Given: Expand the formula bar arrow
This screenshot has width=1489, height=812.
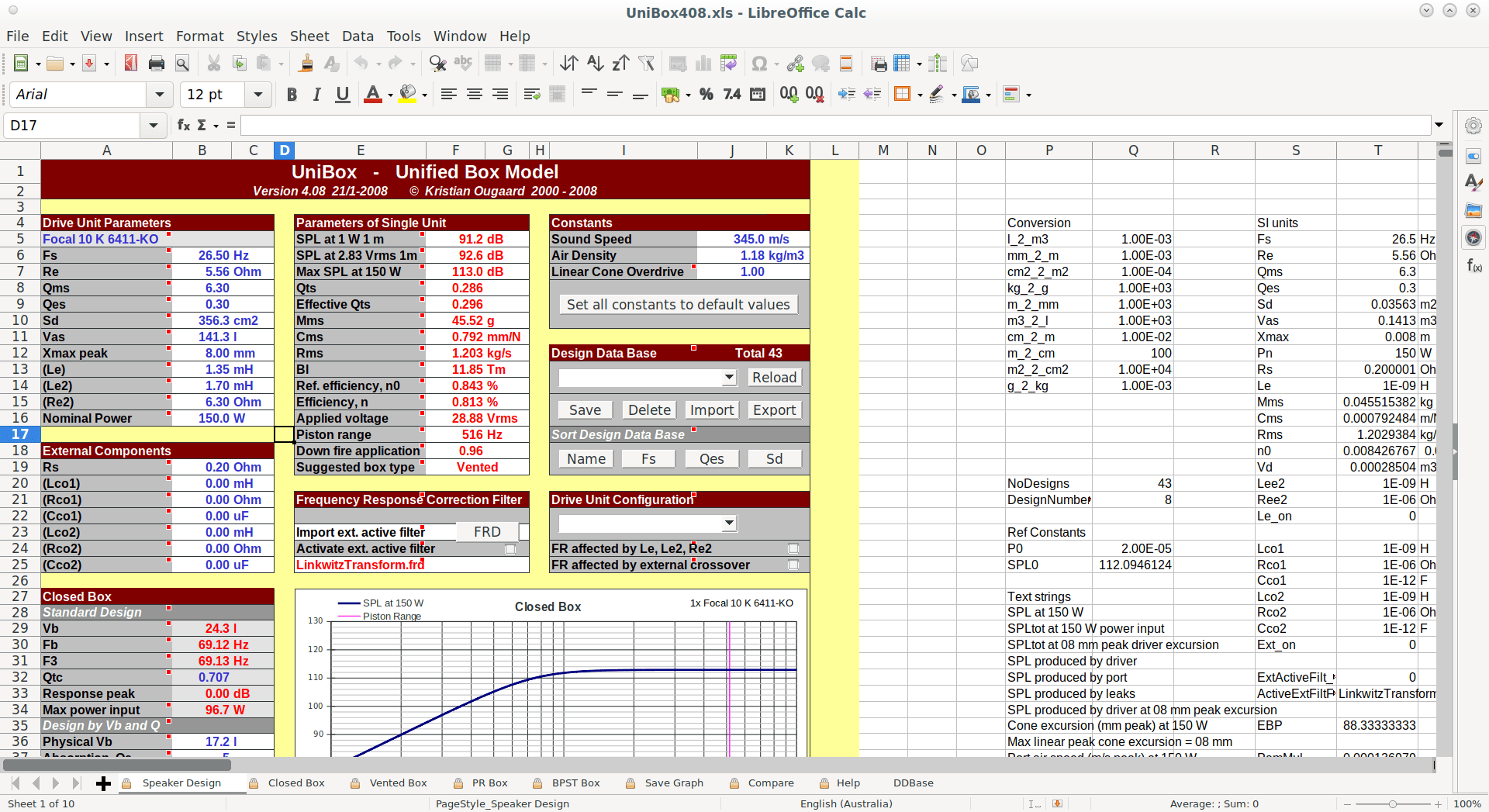Looking at the screenshot, I should [1439, 125].
